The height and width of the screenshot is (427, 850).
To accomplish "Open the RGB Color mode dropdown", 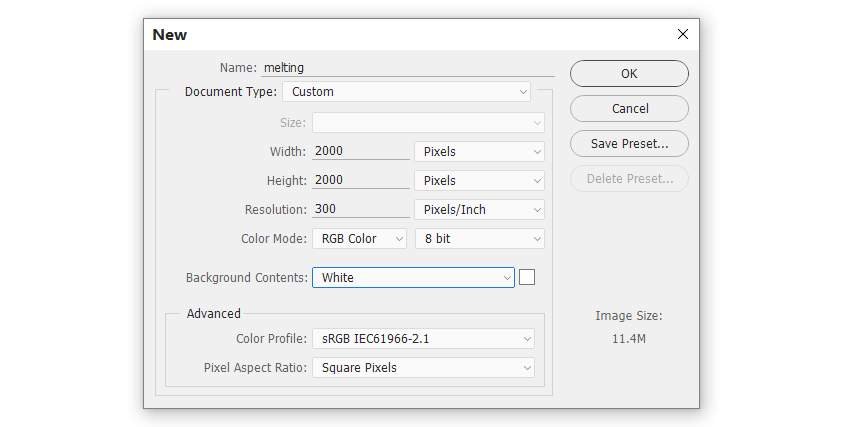I will [359, 238].
